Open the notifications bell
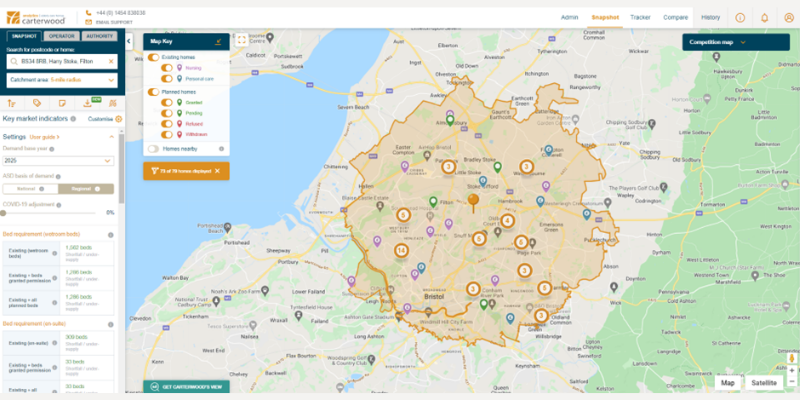 point(764,18)
